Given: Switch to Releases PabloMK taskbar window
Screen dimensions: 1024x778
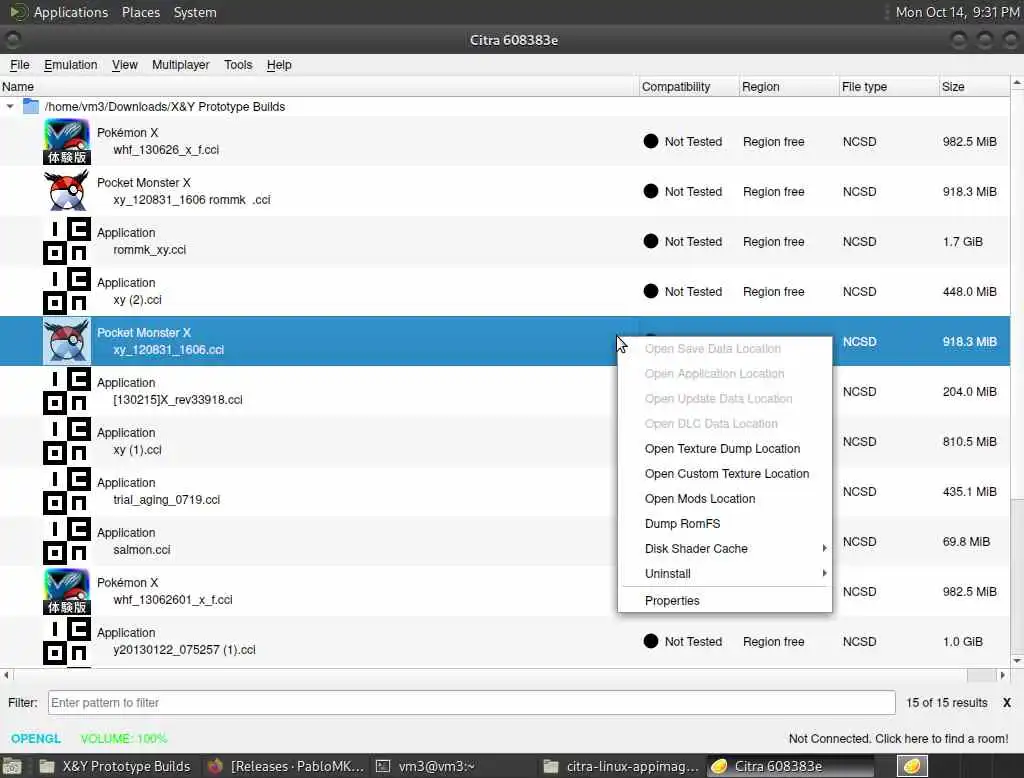Looking at the screenshot, I should pyautogui.click(x=285, y=766).
